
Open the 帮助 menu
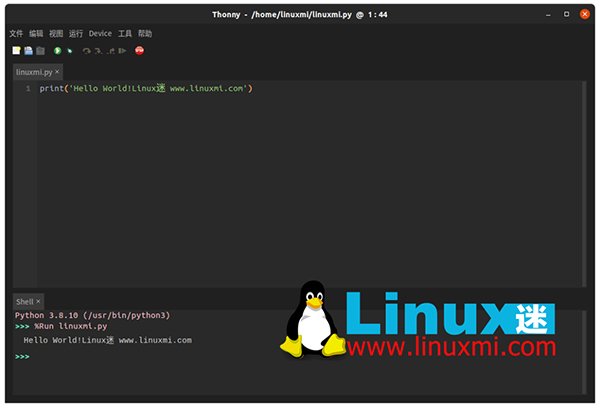pos(145,34)
